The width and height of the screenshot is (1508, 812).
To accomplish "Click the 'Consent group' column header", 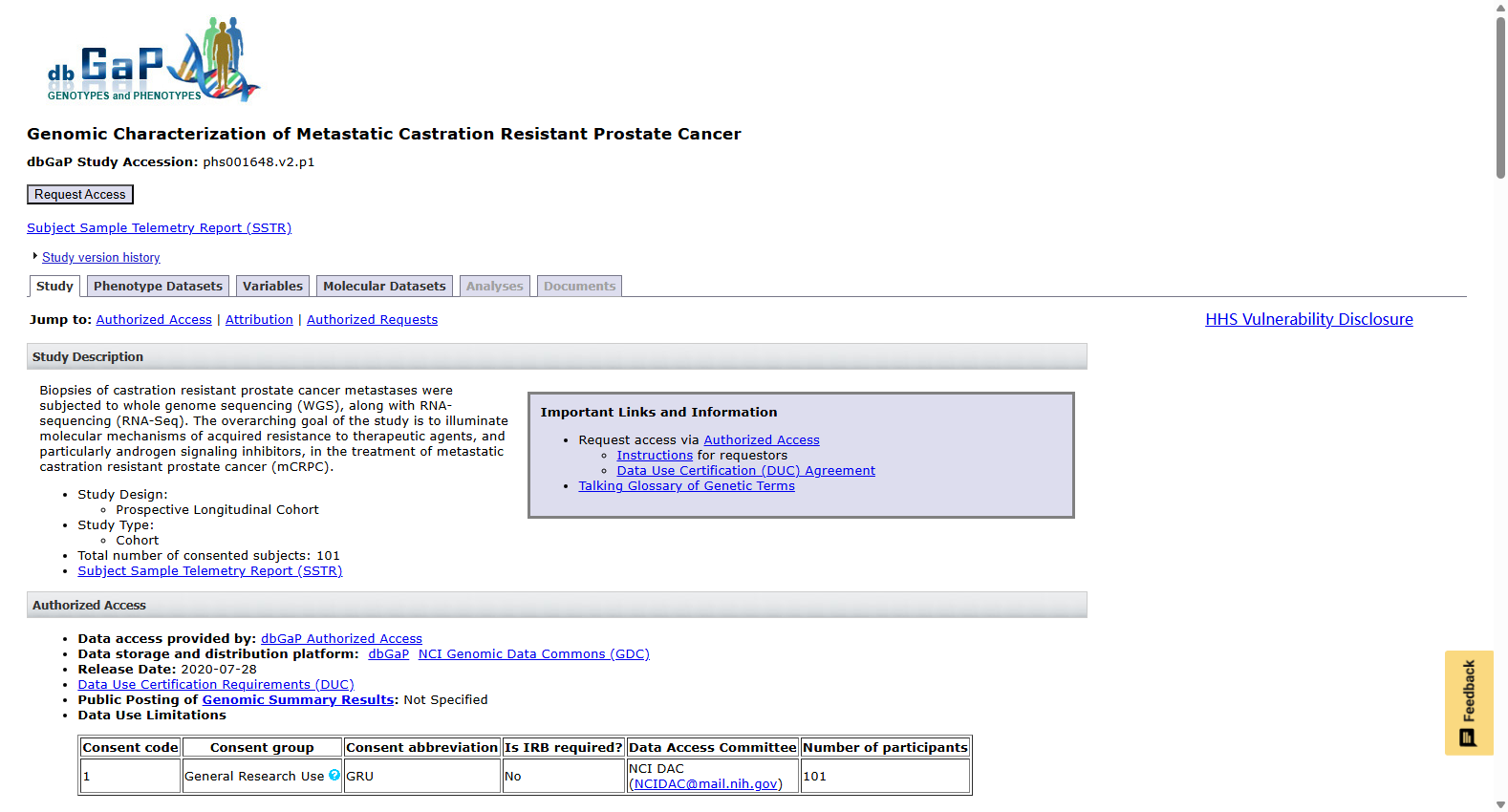I will click(x=262, y=747).
